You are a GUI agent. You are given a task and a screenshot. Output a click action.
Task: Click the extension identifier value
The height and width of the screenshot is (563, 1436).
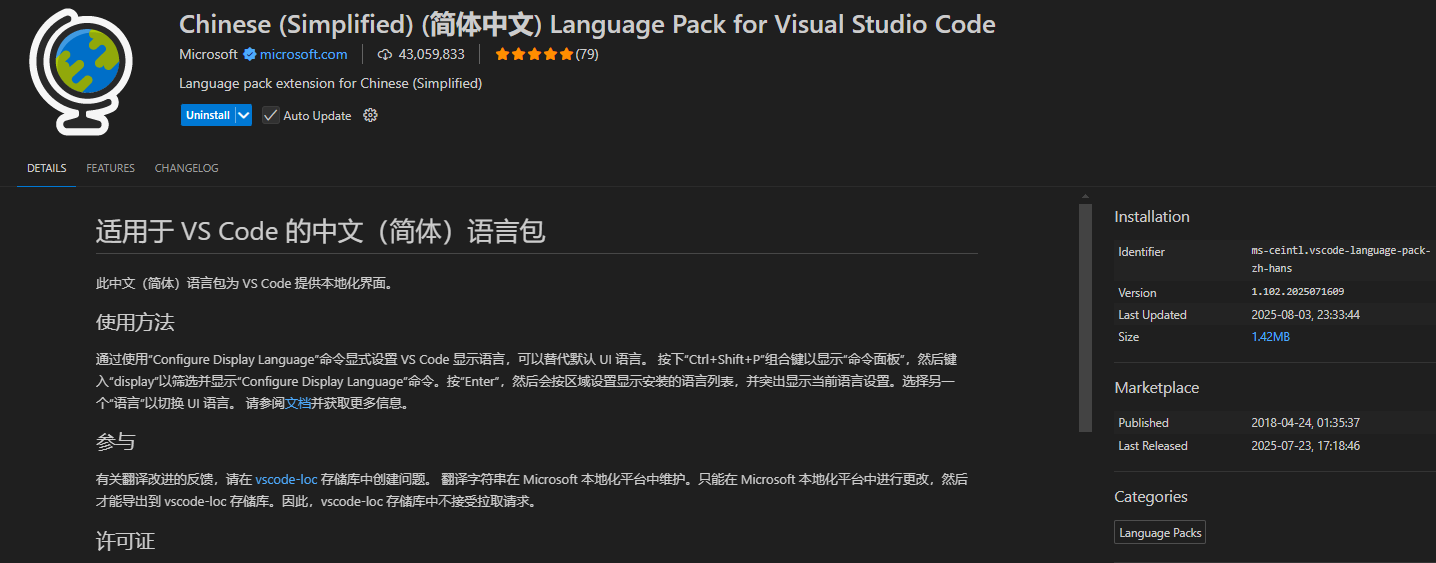pos(1341,259)
